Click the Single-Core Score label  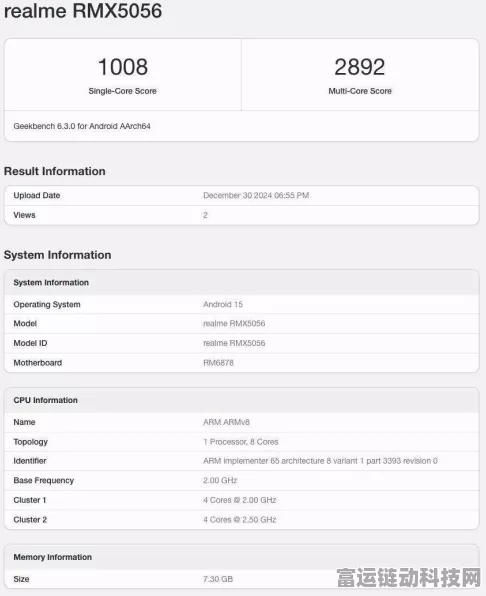(122, 91)
